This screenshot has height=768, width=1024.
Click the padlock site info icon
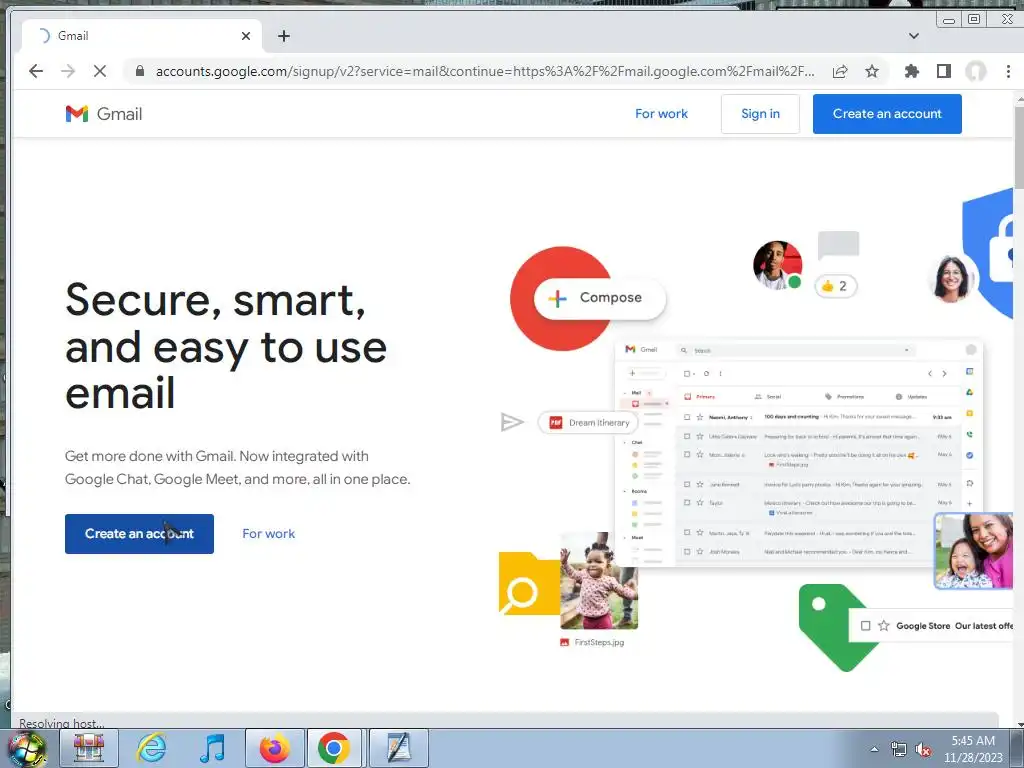pos(140,71)
